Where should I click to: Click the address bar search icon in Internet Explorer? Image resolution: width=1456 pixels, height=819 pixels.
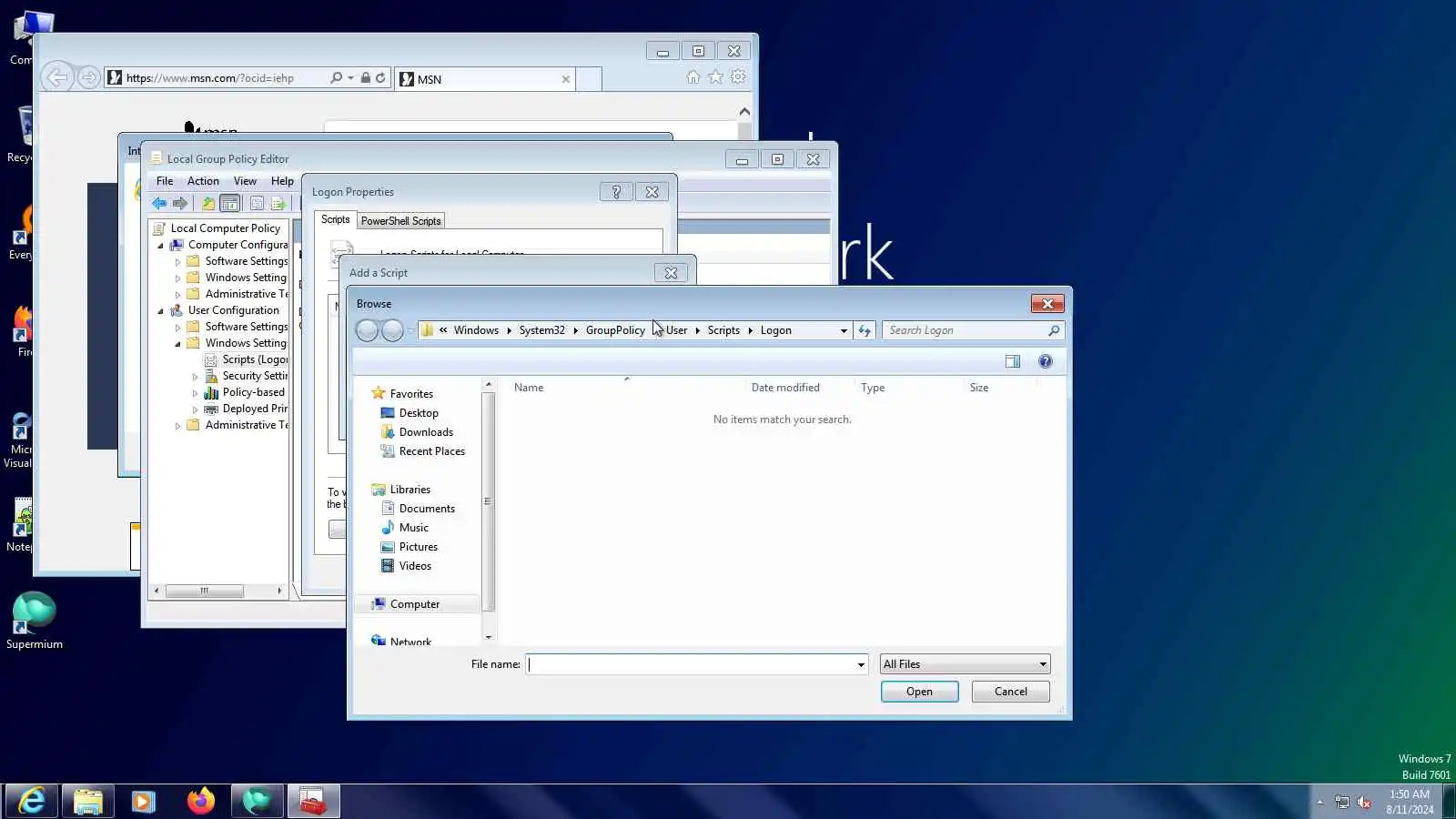337,78
